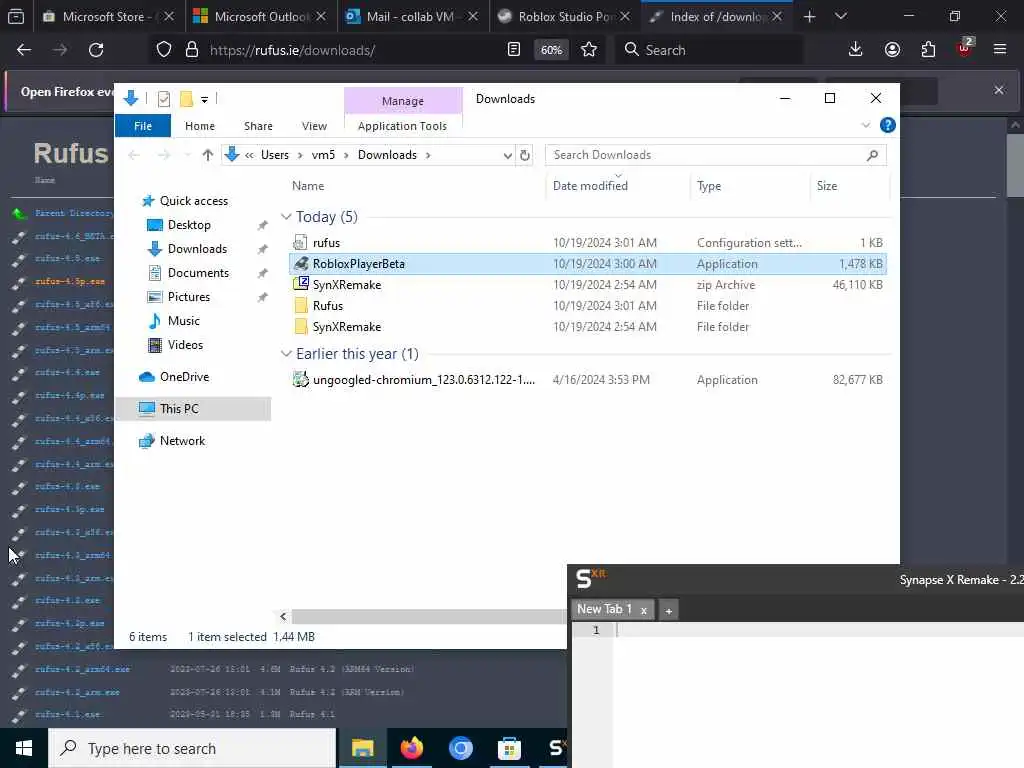Click Explorer quick-access New Folder icon
The width and height of the screenshot is (1024, 768).
coord(186,99)
